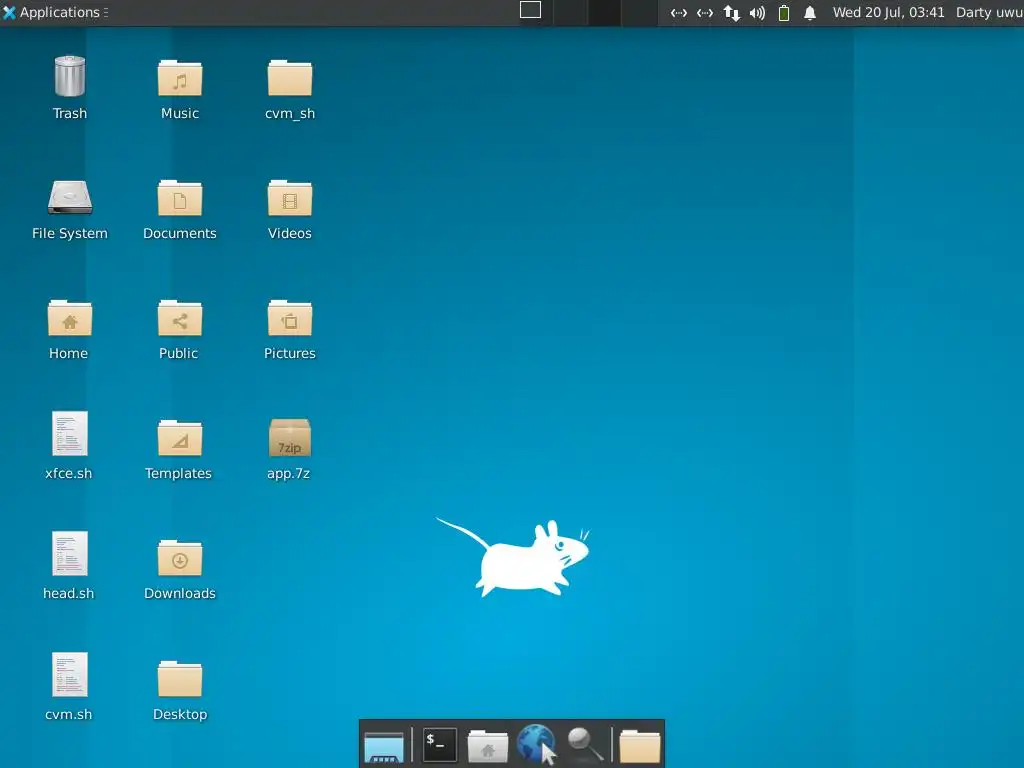Open the folder icon at dock's end
This screenshot has height=768, width=1024.
(640, 746)
